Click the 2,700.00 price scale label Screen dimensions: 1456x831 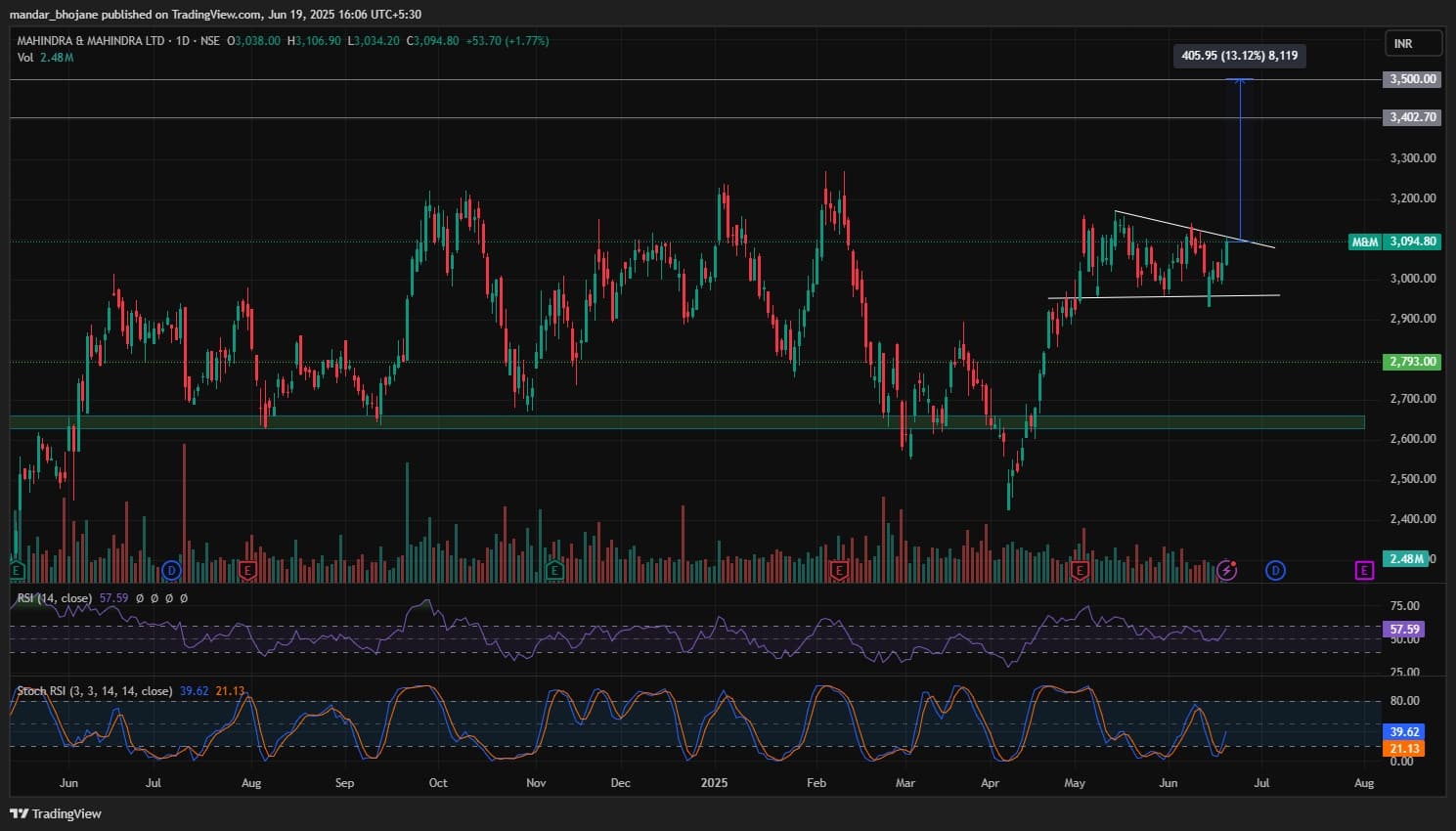1413,399
